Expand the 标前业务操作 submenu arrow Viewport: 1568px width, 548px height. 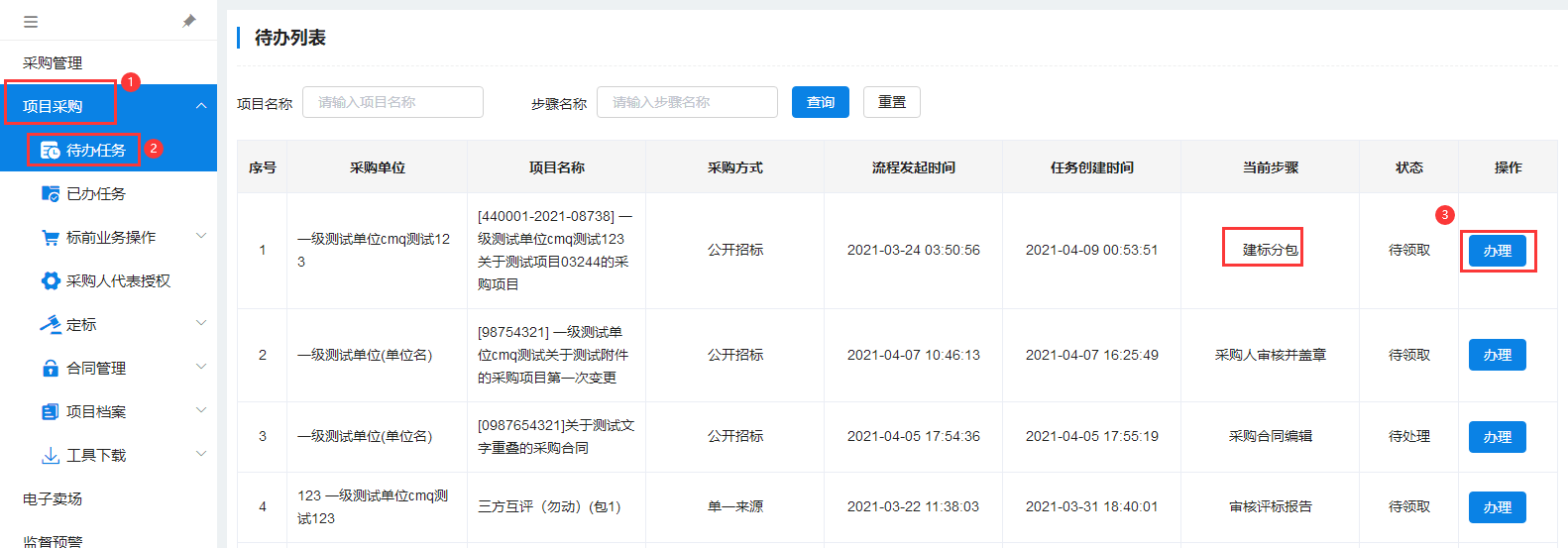(x=201, y=236)
